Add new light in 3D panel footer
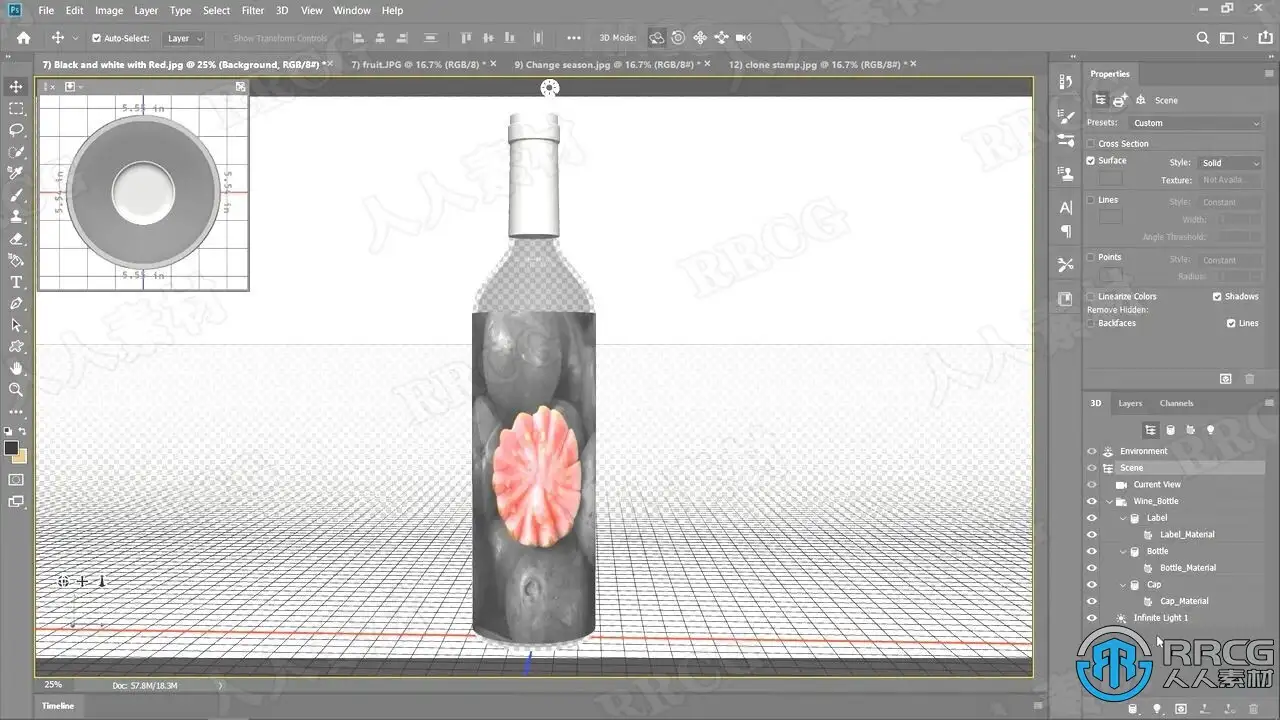The height and width of the screenshot is (720, 1280). (x=1158, y=709)
